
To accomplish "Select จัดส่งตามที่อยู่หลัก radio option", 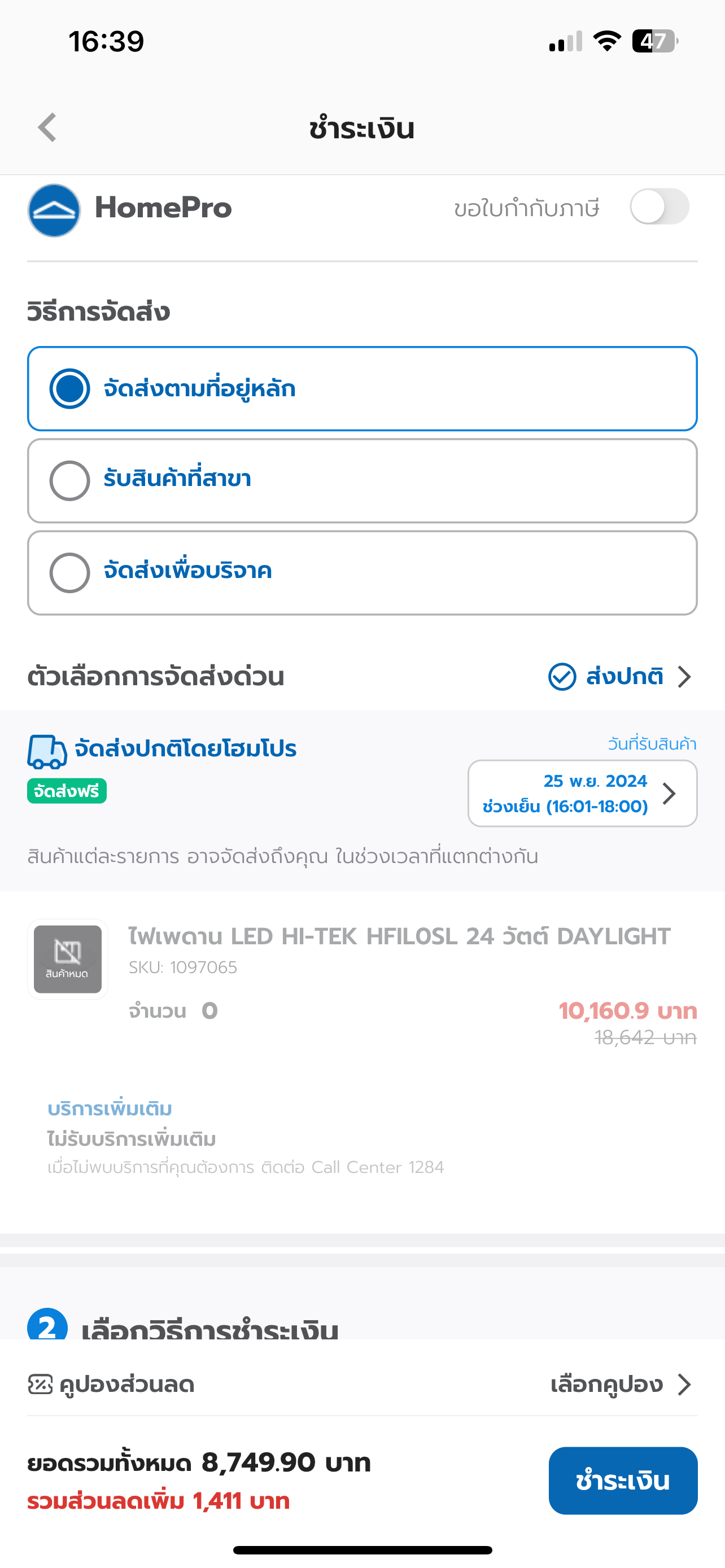I will pos(362,389).
